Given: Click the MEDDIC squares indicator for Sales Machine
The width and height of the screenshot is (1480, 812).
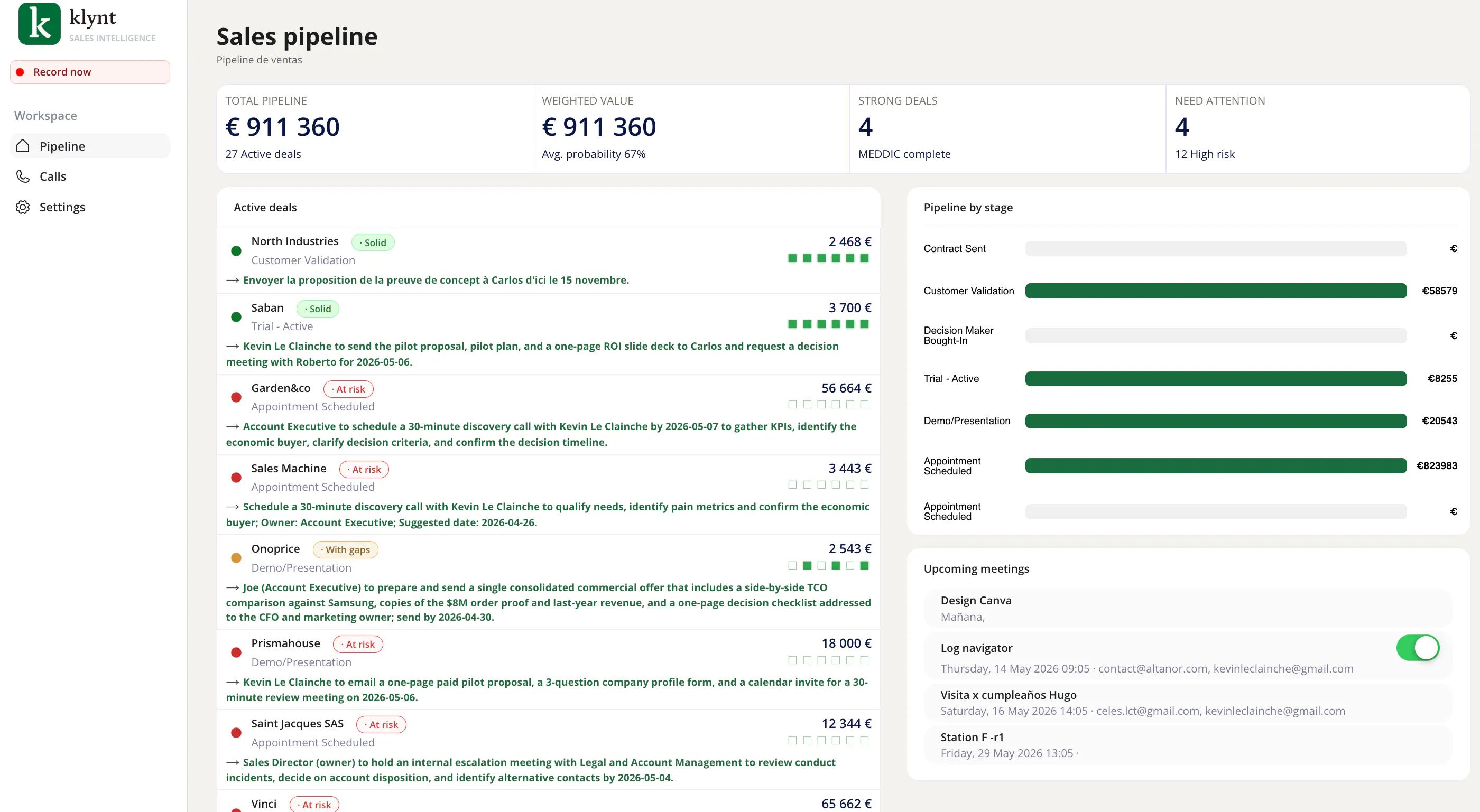Looking at the screenshot, I should pos(828,486).
